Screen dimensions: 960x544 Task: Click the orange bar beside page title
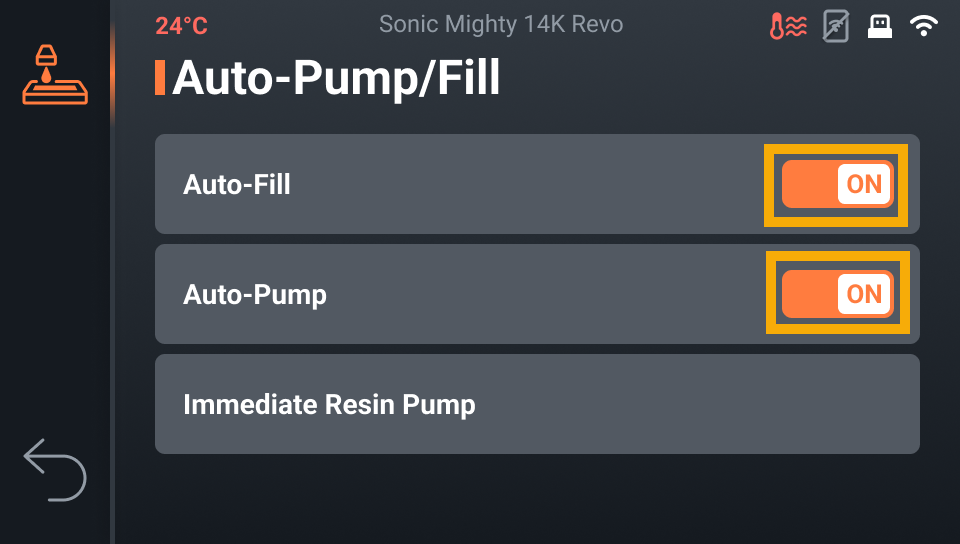(160, 78)
